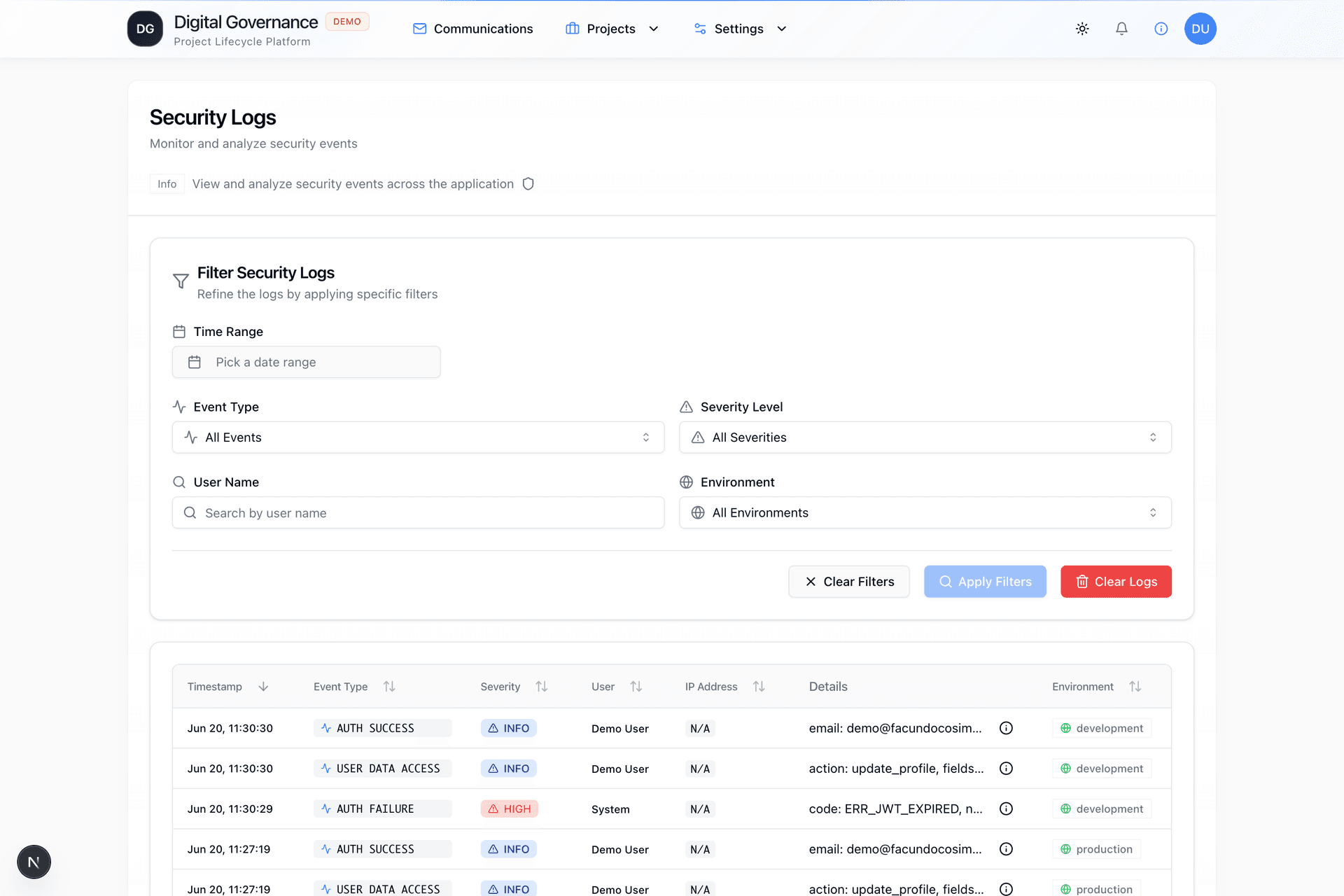Open the Projects menu
The image size is (1344, 896).
[612, 29]
